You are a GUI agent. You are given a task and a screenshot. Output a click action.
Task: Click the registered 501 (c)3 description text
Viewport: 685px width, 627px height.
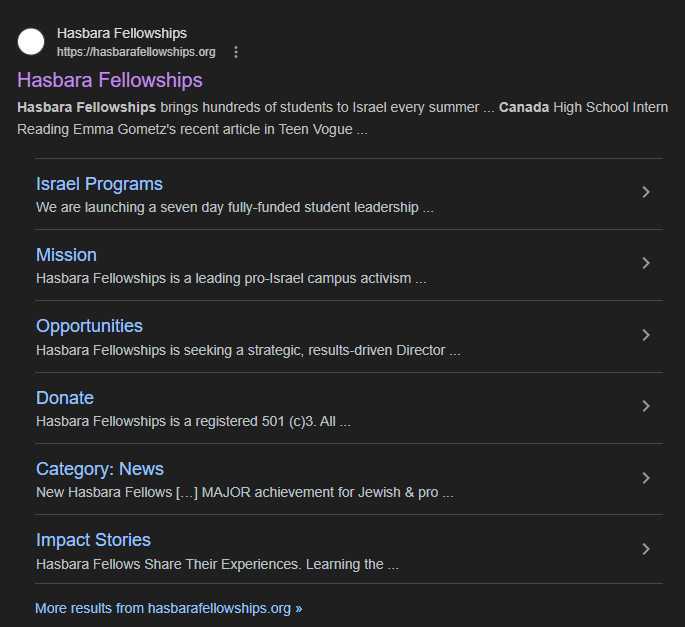click(x=193, y=421)
